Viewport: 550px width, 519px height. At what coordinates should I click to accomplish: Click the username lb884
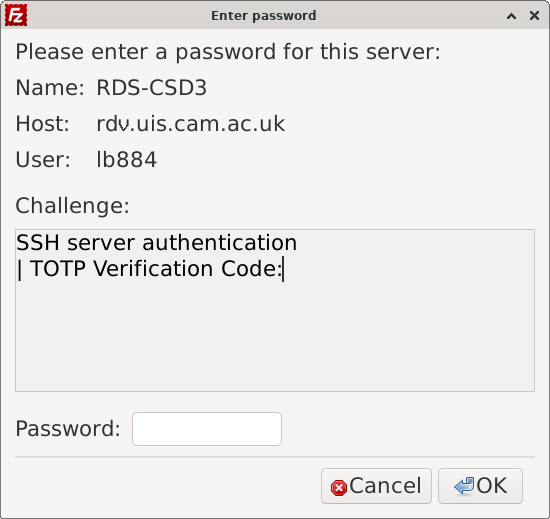(x=127, y=160)
